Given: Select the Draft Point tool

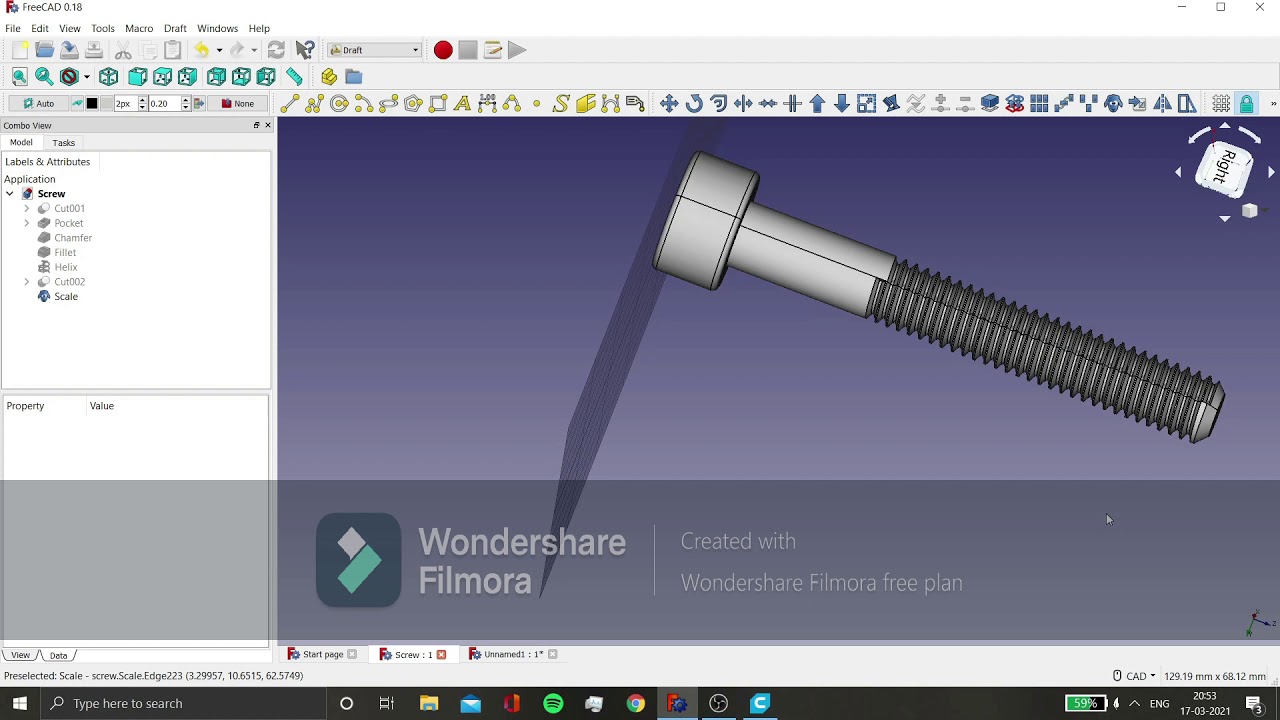Looking at the screenshot, I should [537, 104].
